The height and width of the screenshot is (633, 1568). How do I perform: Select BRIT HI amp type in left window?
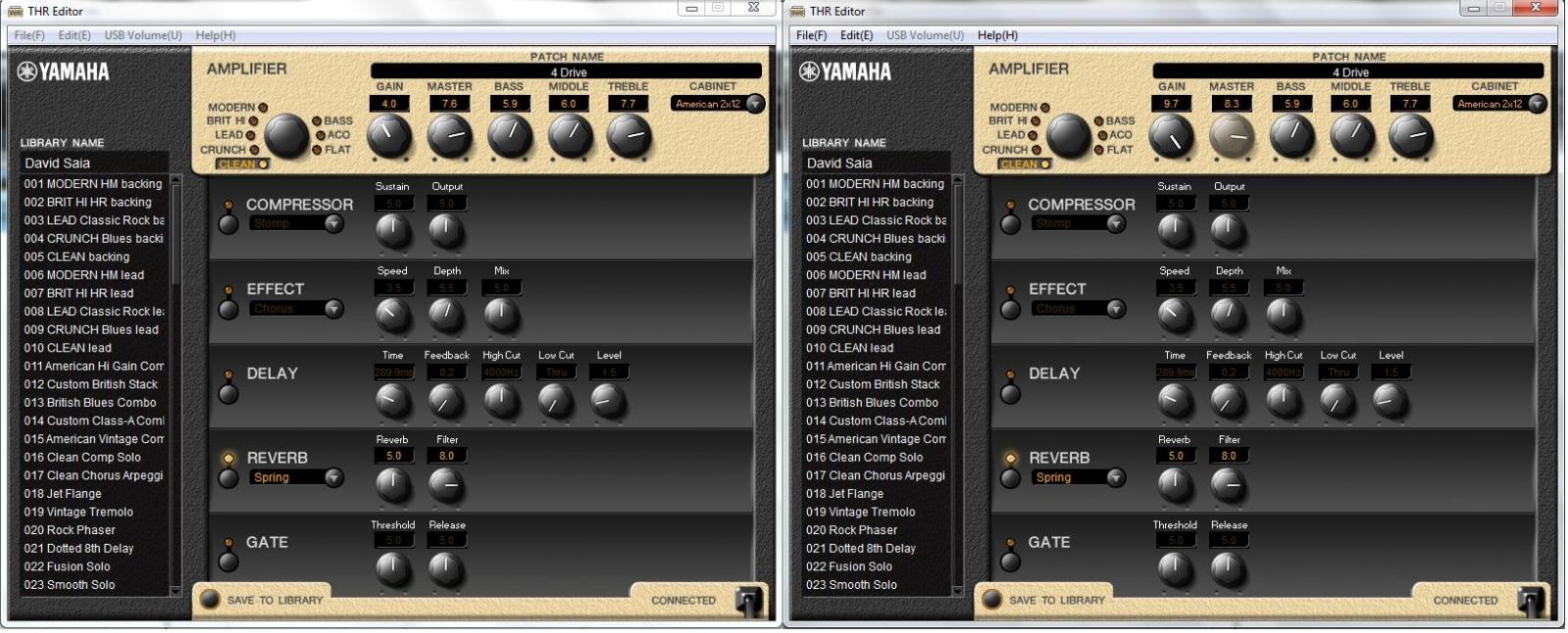click(x=231, y=121)
